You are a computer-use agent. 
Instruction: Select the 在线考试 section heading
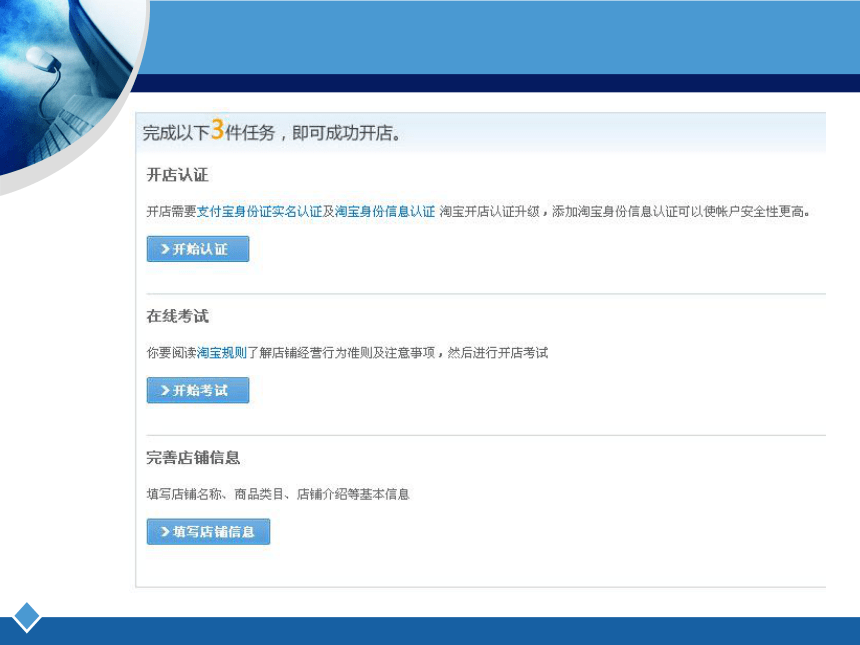click(x=177, y=316)
